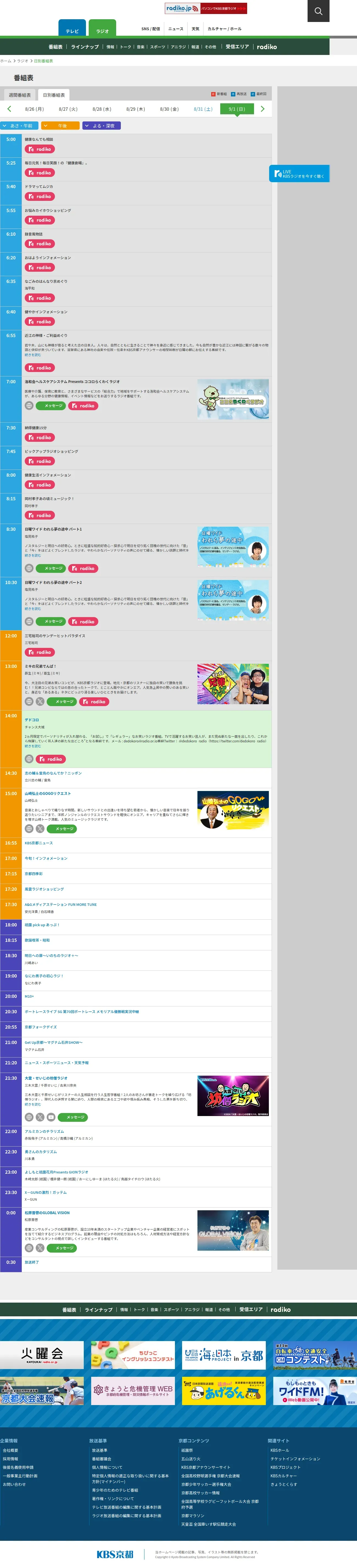Open the website globe icon for ミキの兄弟でんぱ

(x=29, y=701)
